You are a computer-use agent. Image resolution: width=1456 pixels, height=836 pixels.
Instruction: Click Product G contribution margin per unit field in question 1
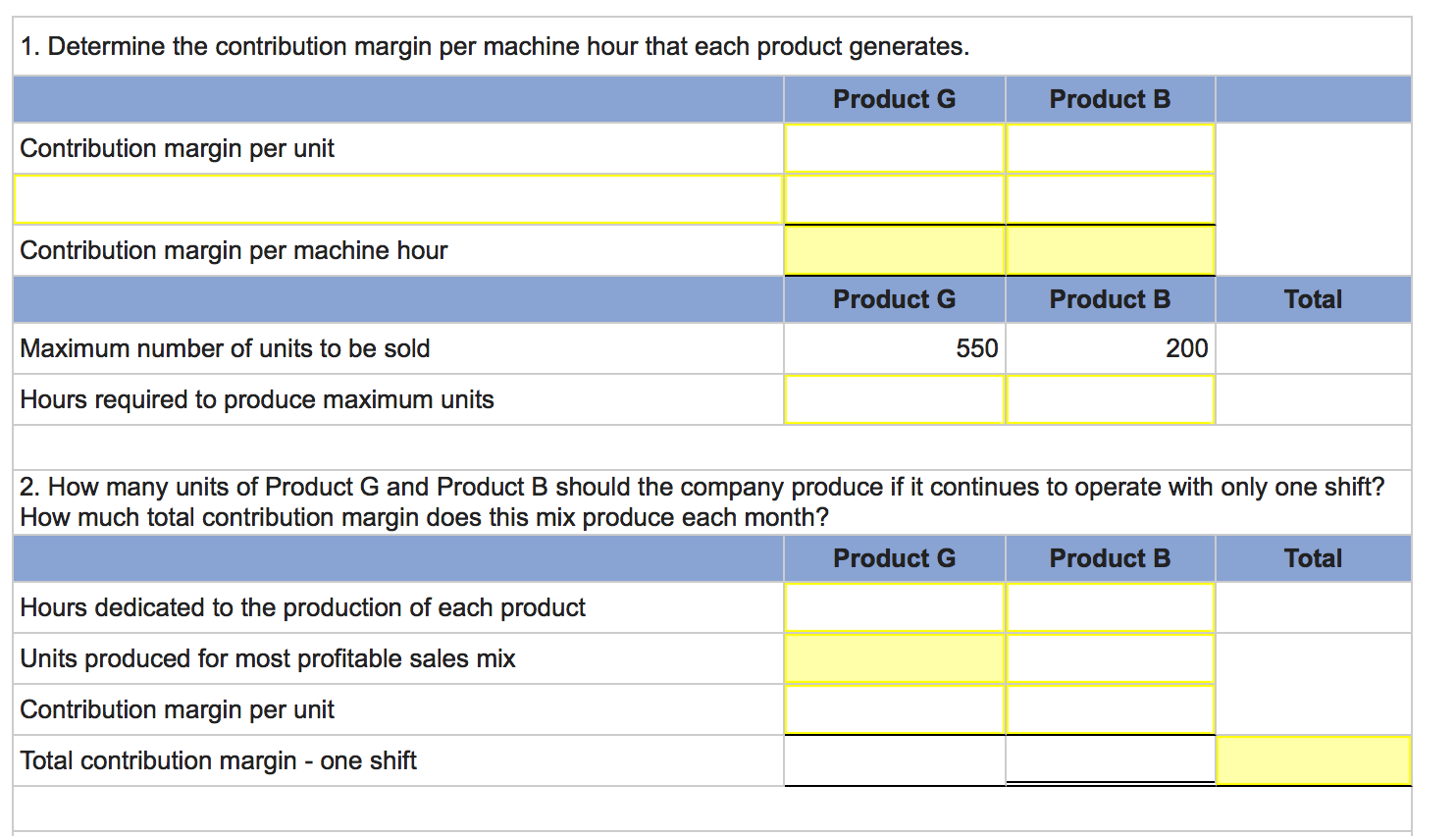point(894,148)
